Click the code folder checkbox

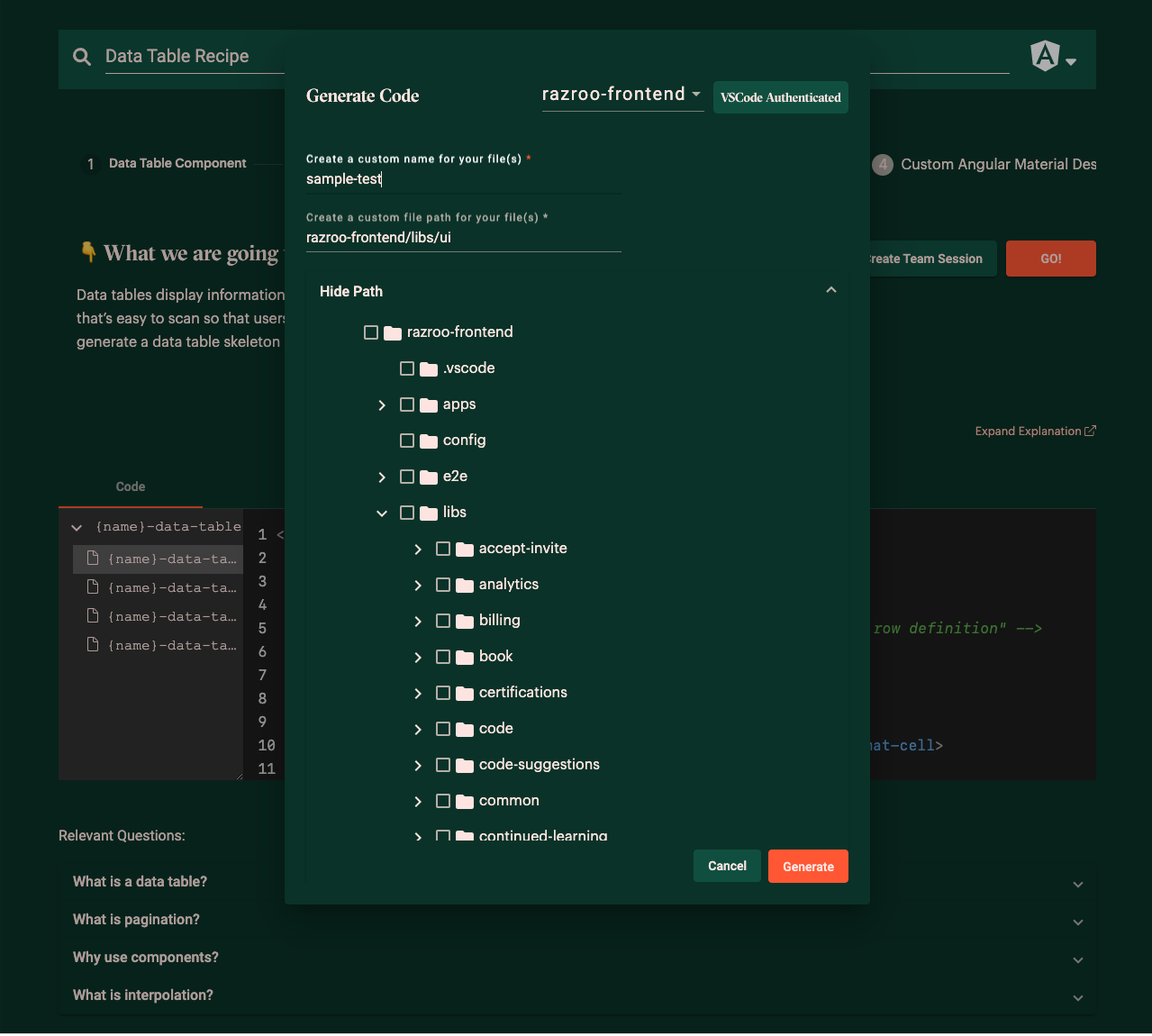(443, 729)
